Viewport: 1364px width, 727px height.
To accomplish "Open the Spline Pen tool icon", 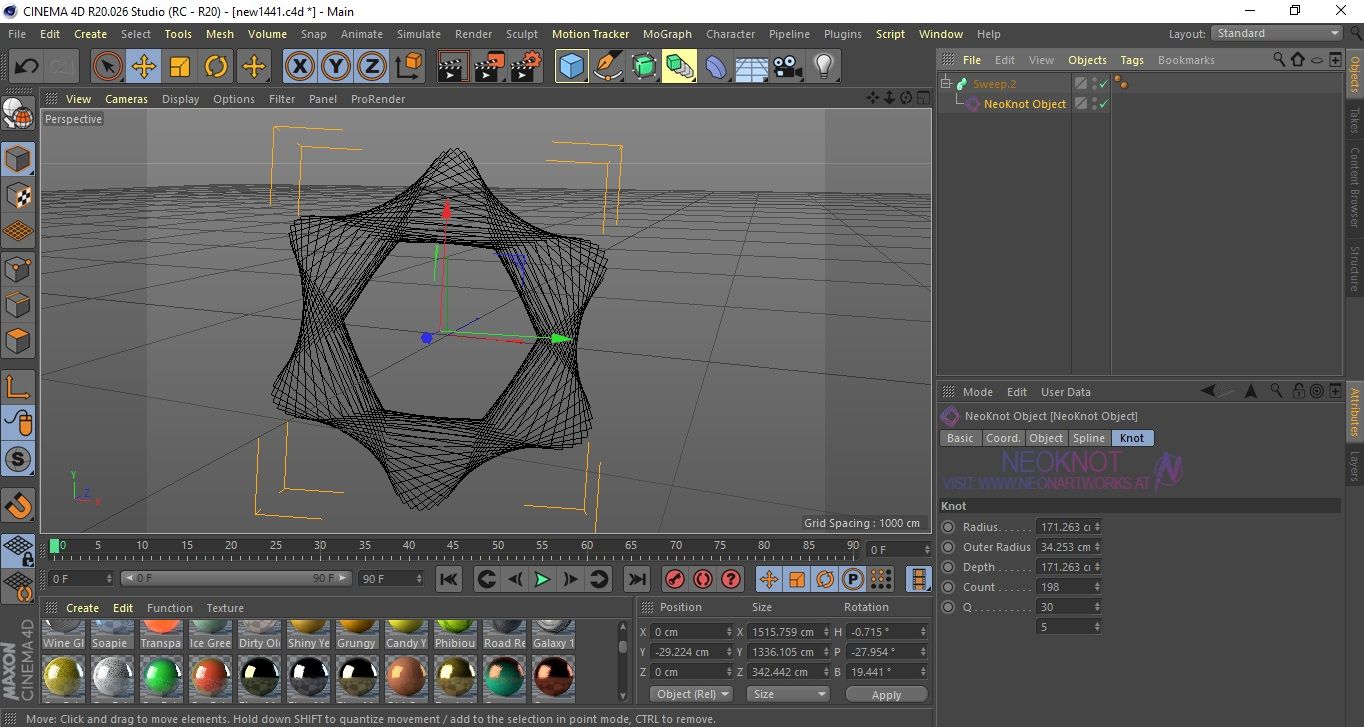I will 607,67.
